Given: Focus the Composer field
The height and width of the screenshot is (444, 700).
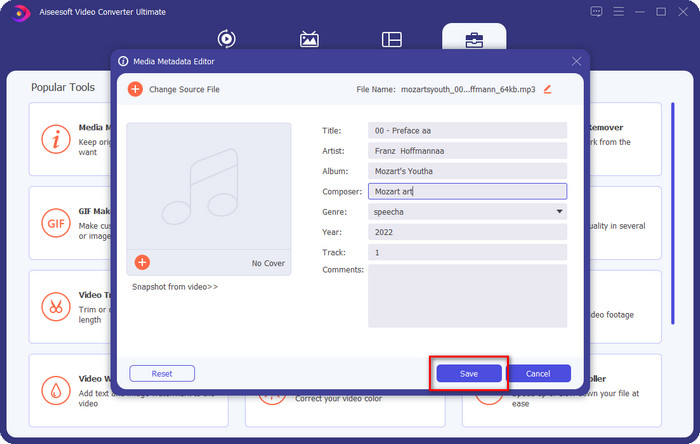Looking at the screenshot, I should point(467,191).
